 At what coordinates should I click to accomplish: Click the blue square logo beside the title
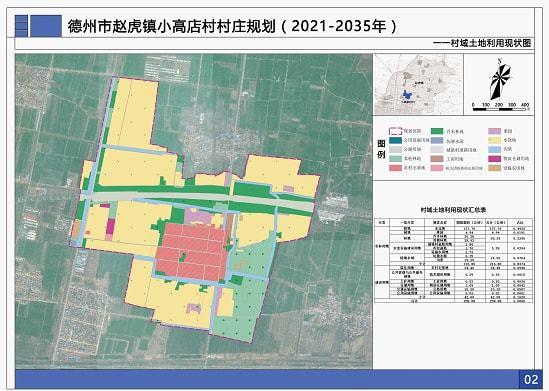[46, 26]
